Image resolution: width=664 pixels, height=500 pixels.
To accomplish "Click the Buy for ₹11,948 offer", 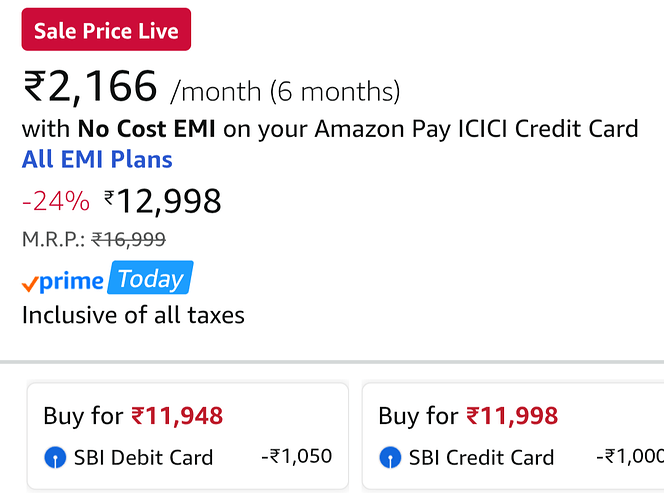I will (x=133, y=416).
